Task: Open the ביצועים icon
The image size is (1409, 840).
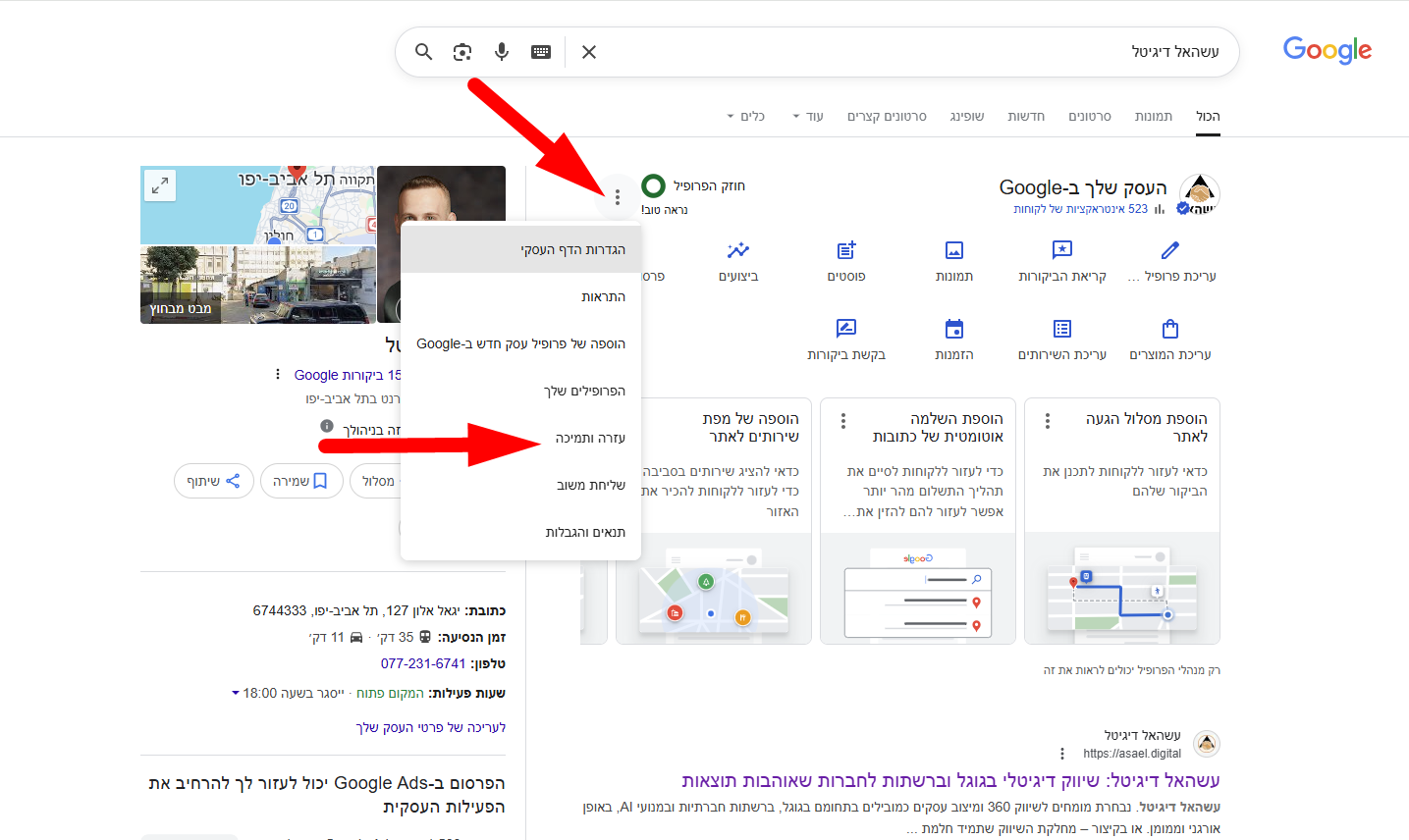Action: point(738,250)
